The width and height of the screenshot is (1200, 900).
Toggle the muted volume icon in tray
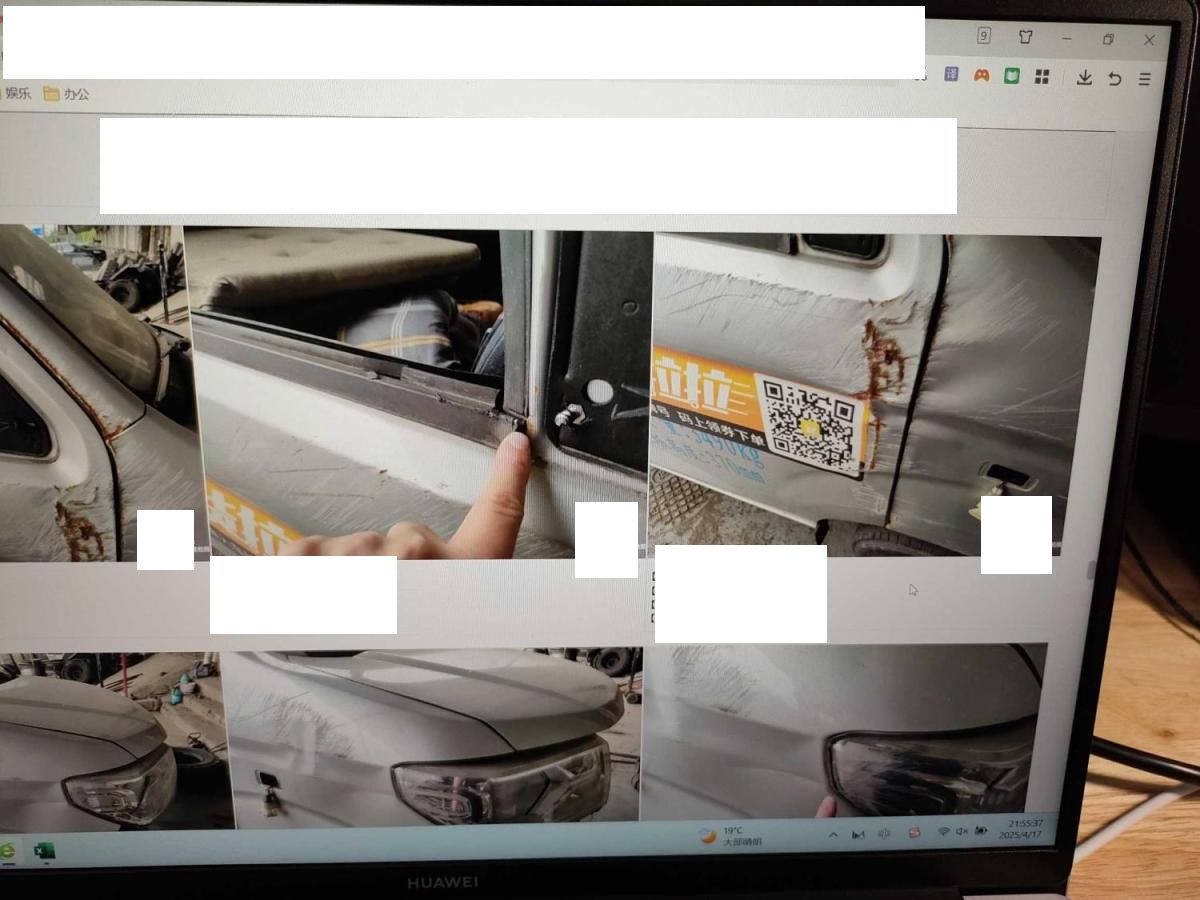(962, 832)
